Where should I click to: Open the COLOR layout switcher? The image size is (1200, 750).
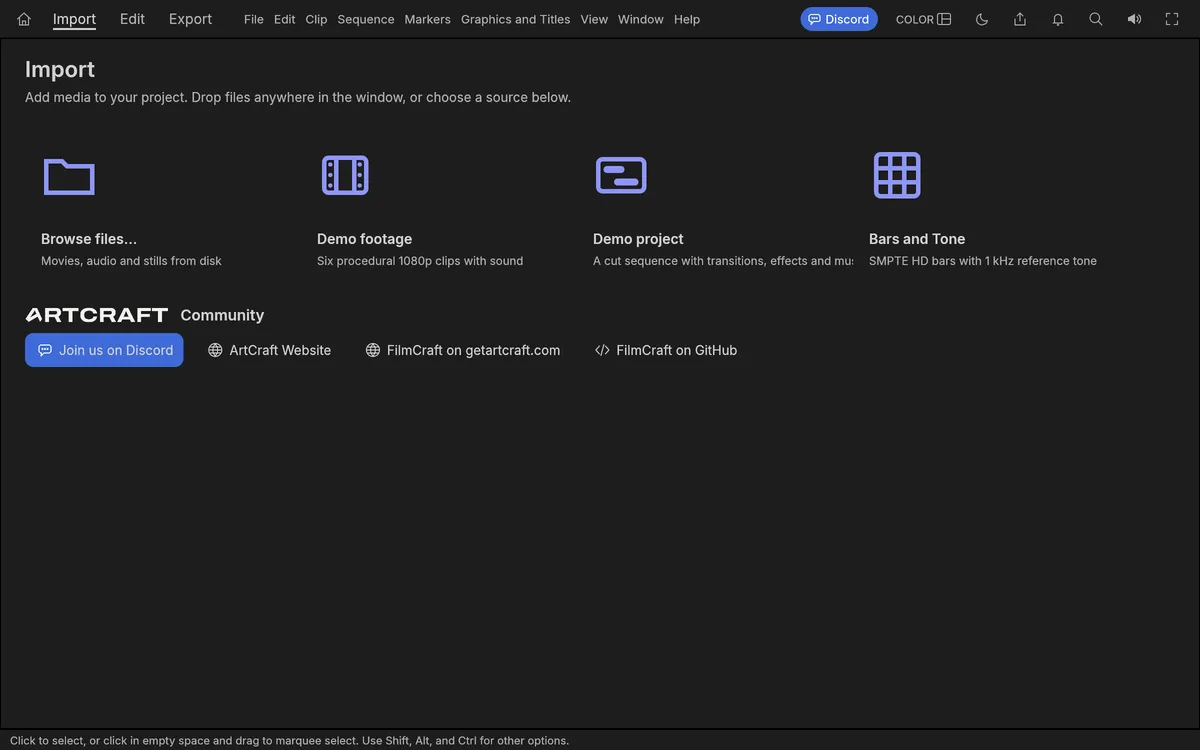923,19
